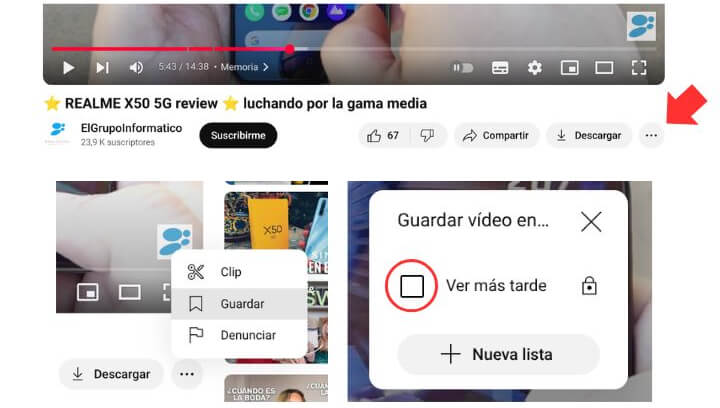Click the red progress bar scrubber
Screen dimensions: 720x408
click(290, 49)
